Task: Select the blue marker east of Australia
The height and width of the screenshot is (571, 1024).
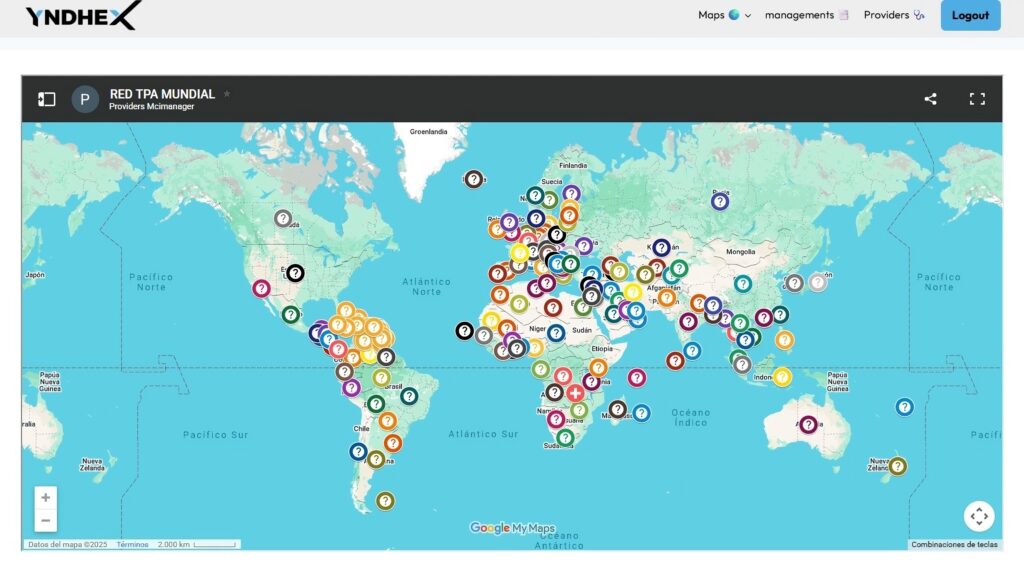Action: tap(904, 407)
